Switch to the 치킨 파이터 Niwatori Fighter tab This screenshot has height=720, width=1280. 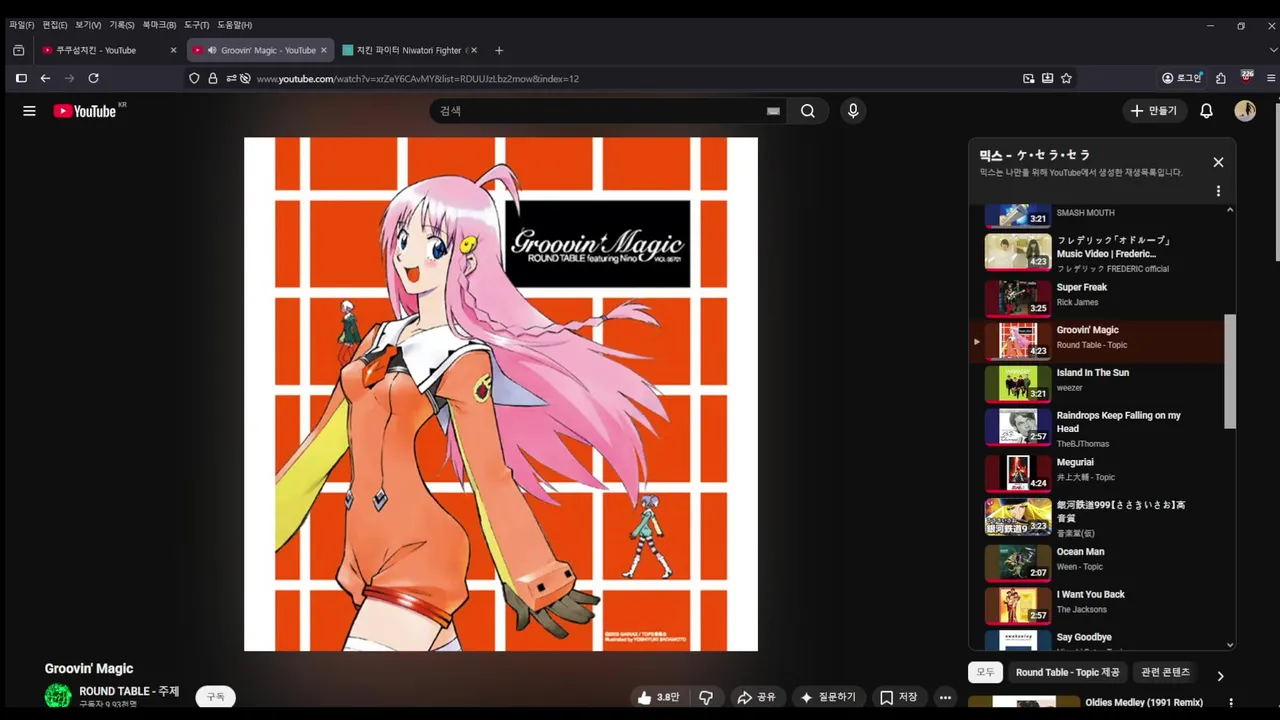(411, 50)
